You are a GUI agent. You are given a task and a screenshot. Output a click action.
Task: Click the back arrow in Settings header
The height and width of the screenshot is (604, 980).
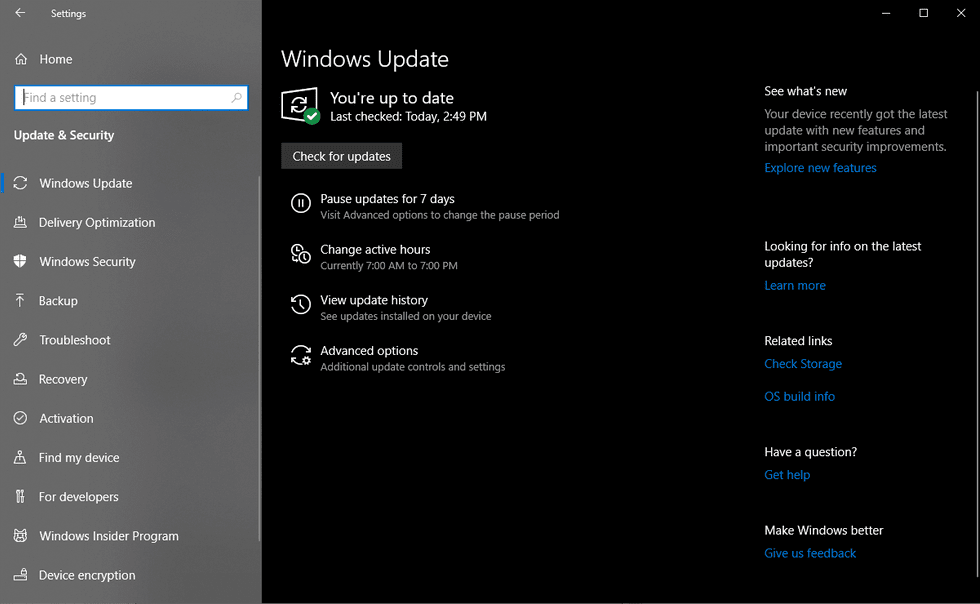pos(20,14)
